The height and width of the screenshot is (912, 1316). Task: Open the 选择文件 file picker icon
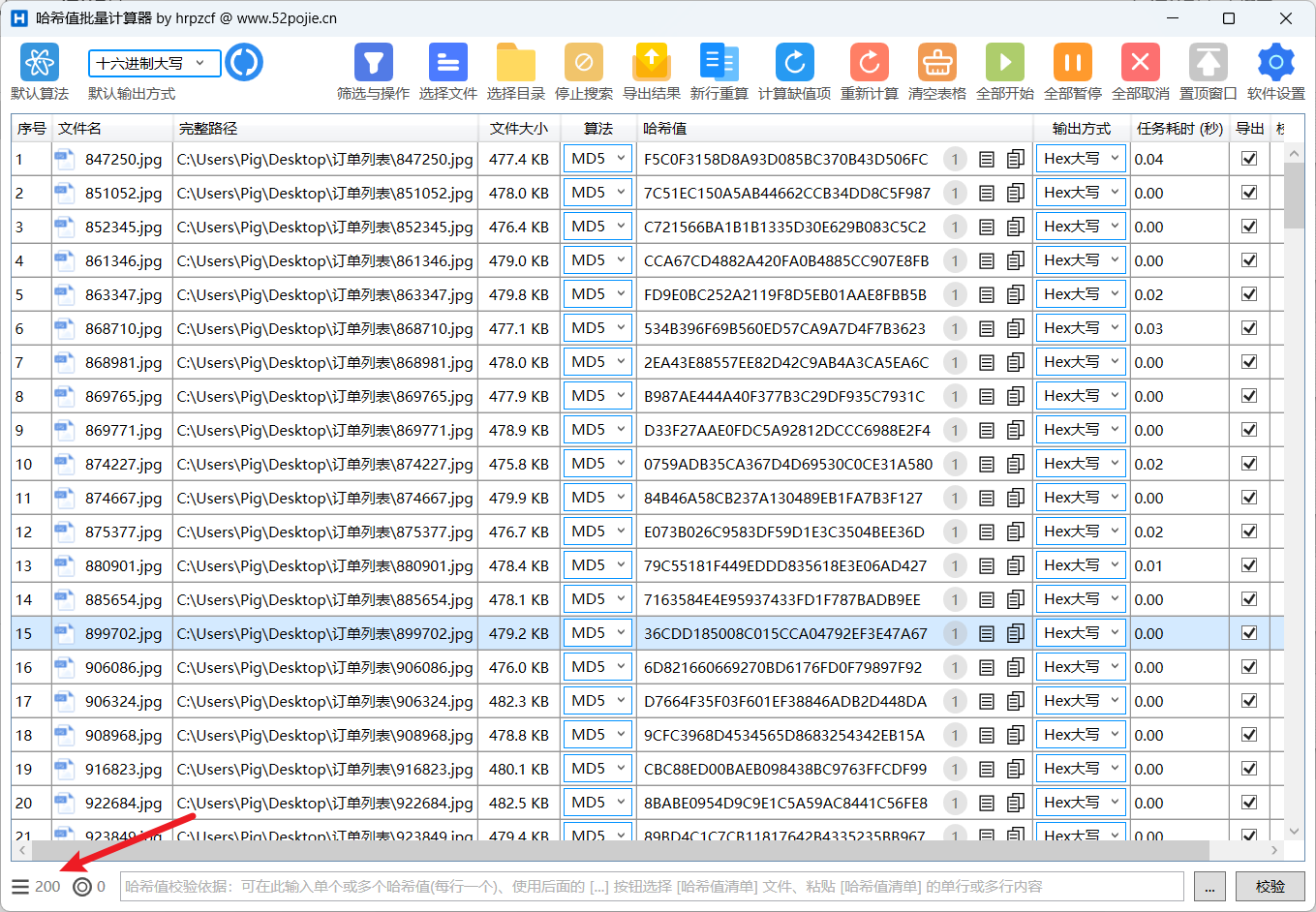pos(447,63)
